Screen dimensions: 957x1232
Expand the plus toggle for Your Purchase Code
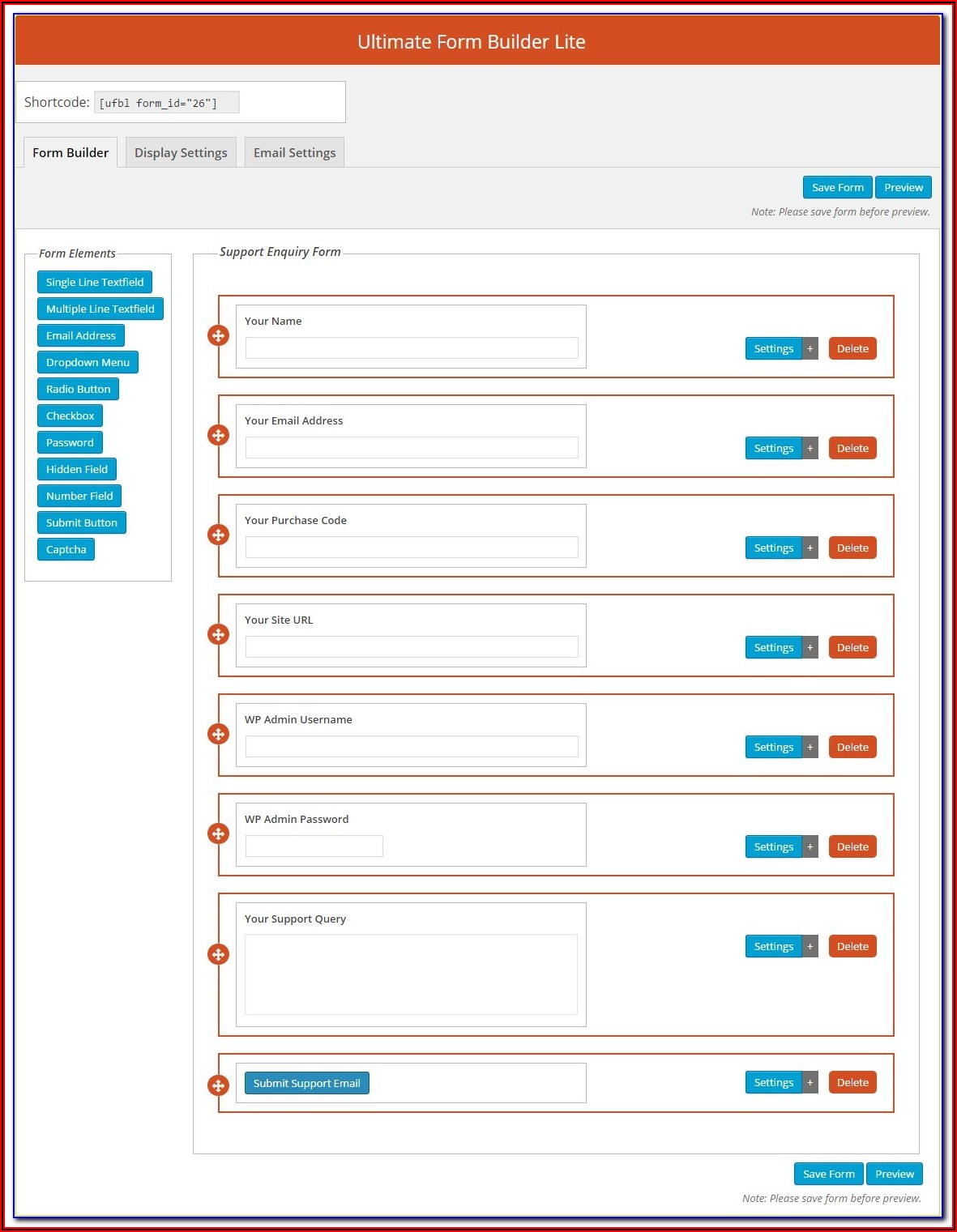(810, 548)
